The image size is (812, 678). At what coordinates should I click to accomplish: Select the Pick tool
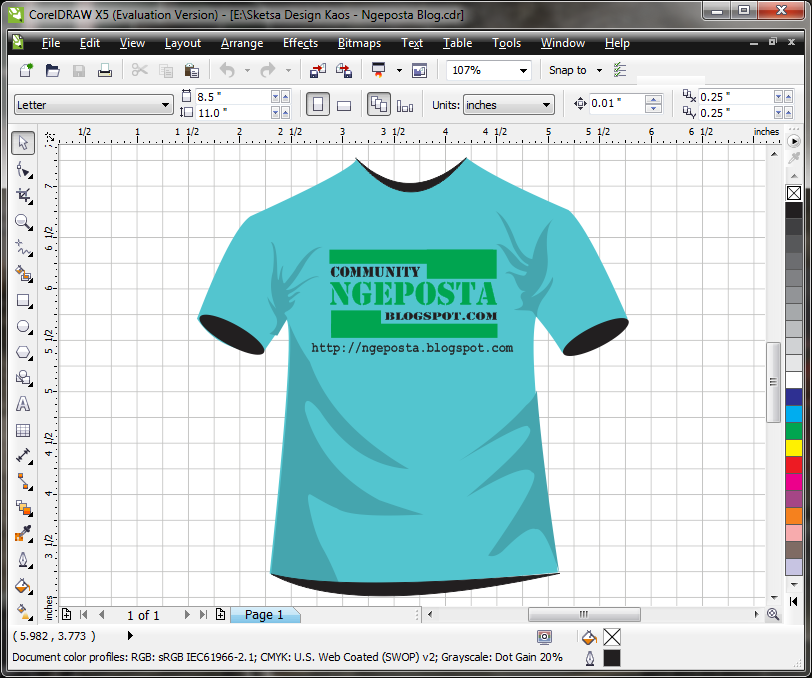point(23,142)
